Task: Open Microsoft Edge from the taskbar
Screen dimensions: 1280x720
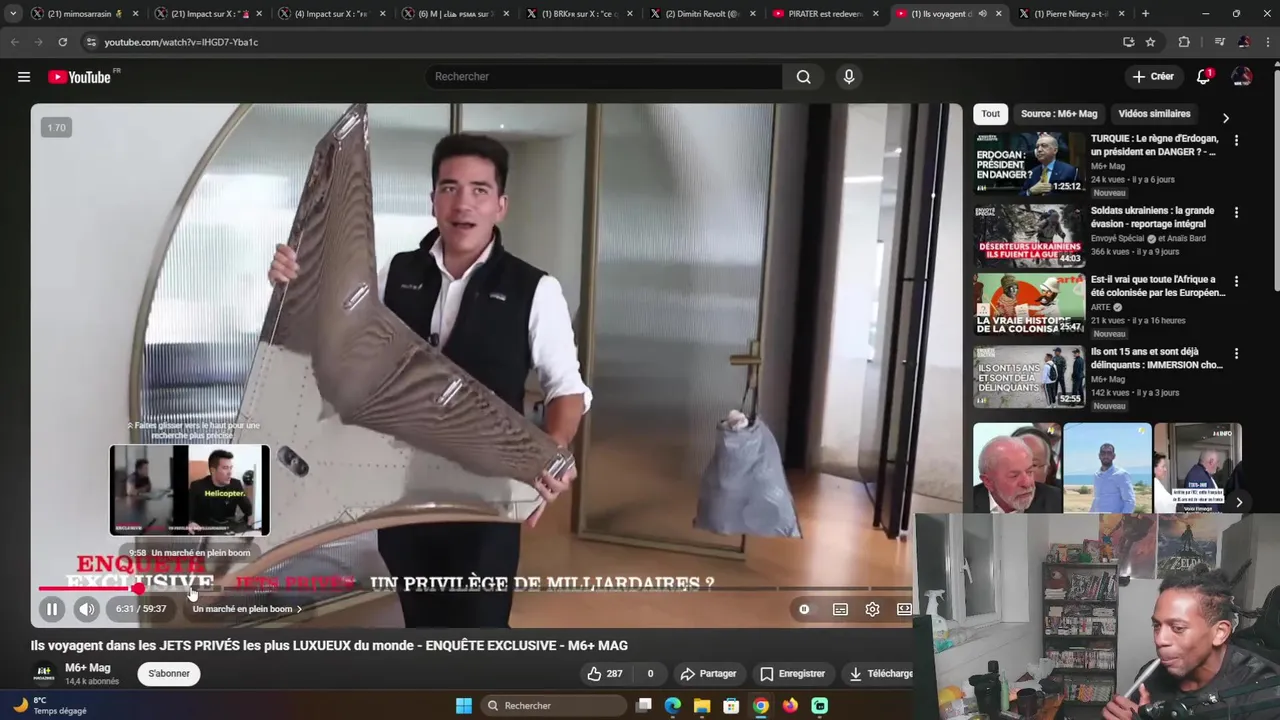Action: click(673, 706)
